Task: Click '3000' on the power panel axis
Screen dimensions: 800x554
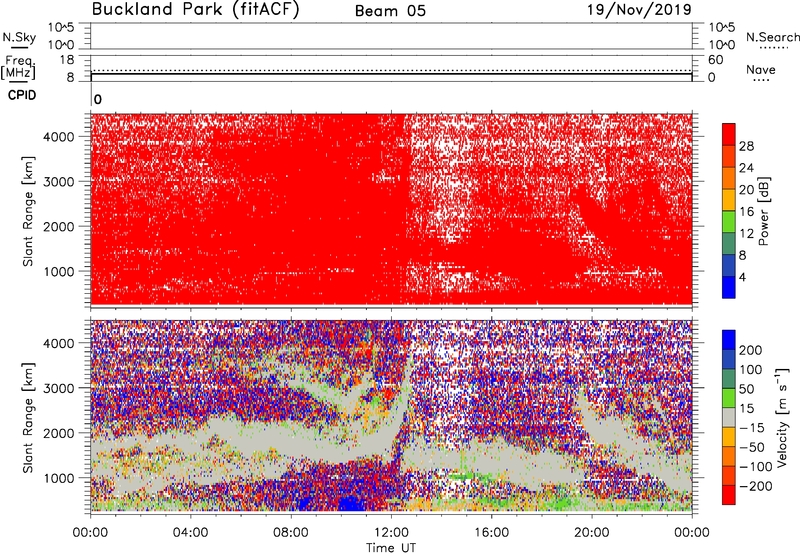Action: [x=59, y=182]
